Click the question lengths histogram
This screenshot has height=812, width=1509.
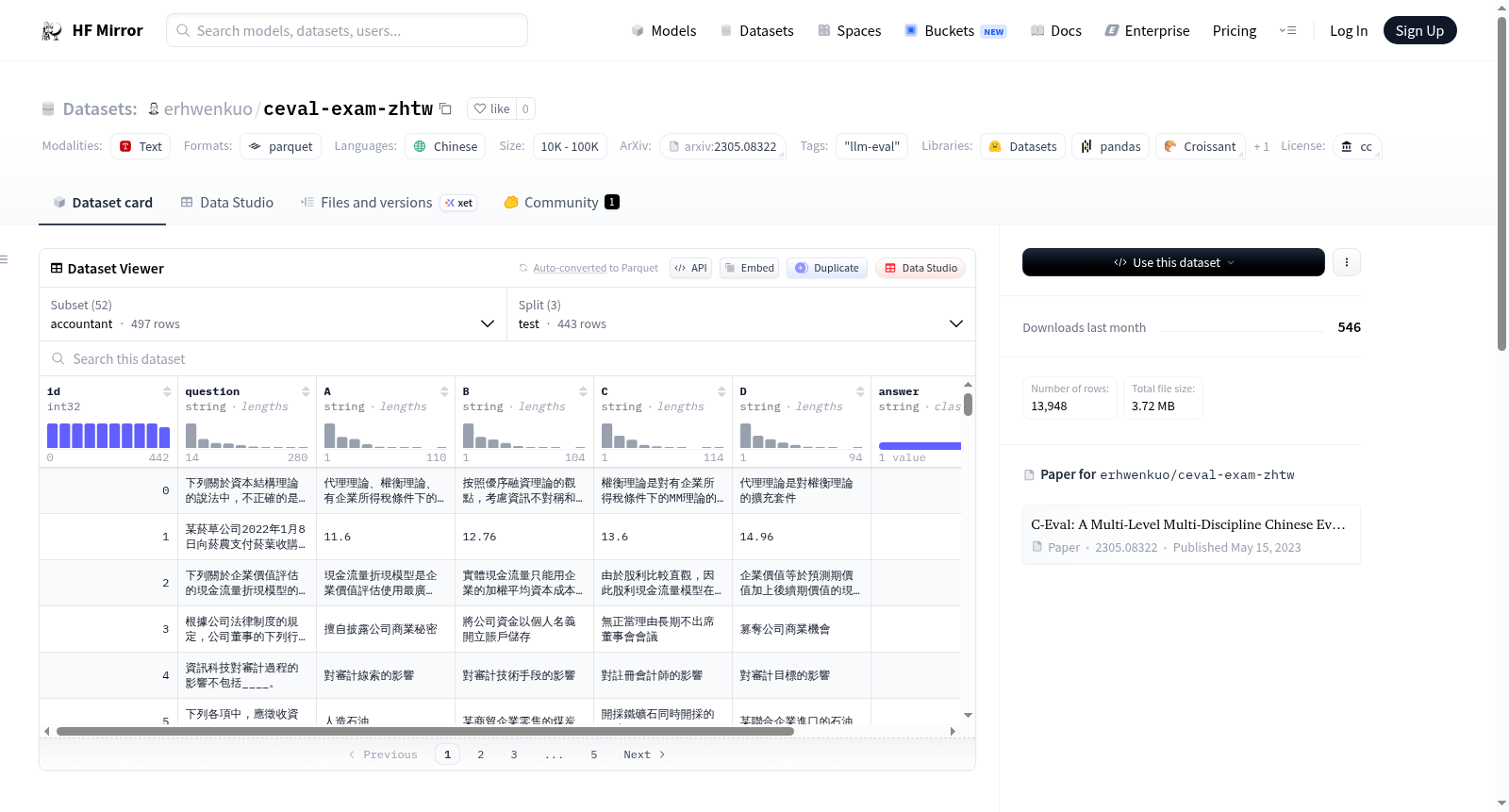[247, 436]
